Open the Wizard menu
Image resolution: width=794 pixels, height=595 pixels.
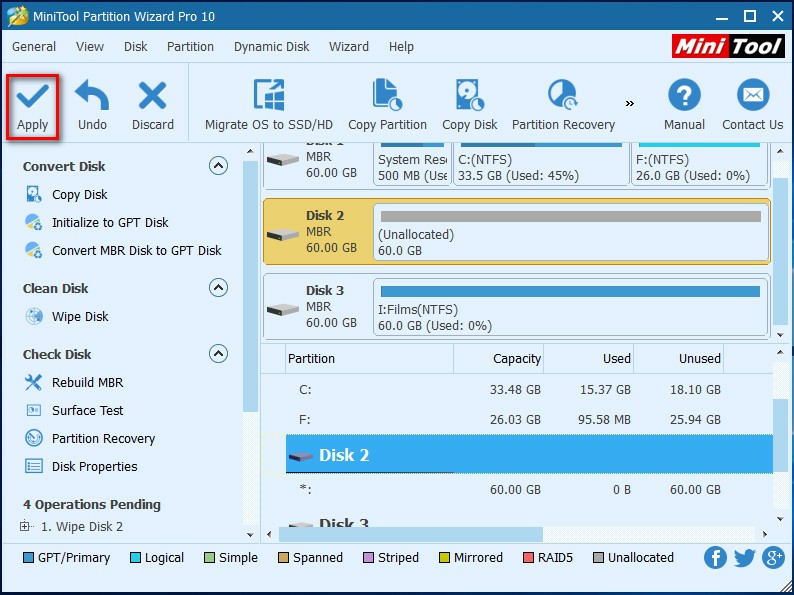pos(349,47)
